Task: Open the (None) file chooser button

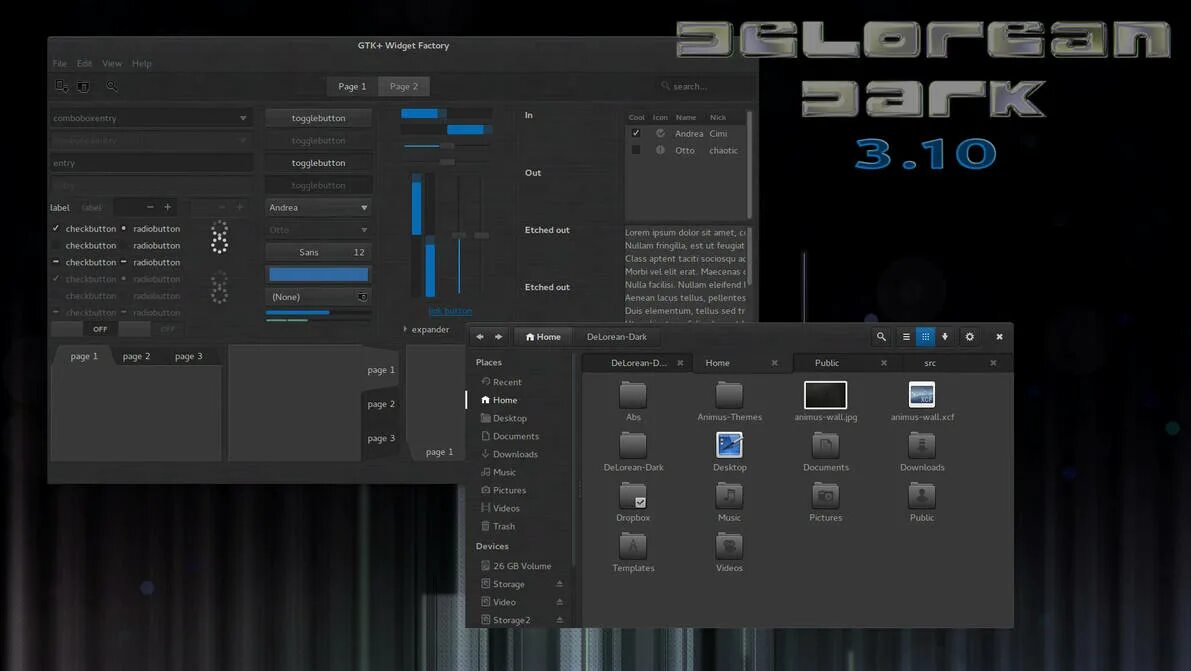Action: click(318, 297)
